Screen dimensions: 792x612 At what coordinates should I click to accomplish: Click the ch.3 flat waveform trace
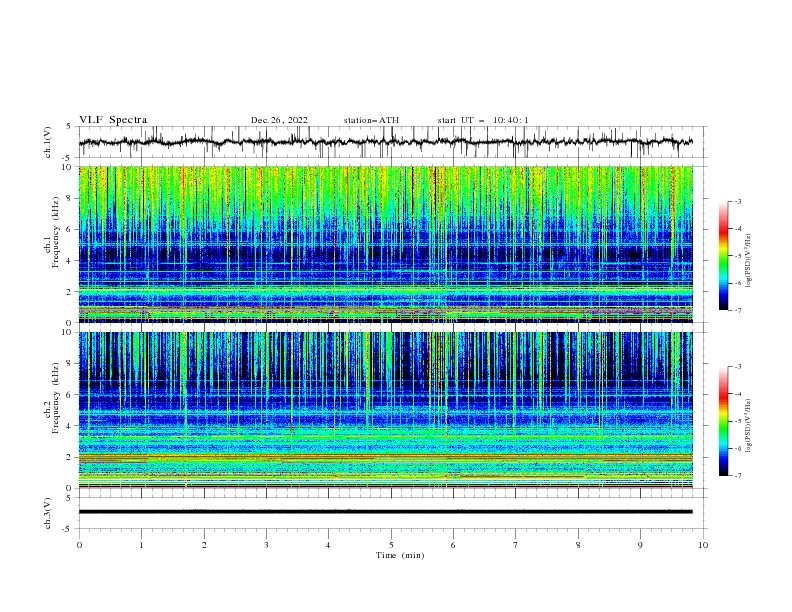click(x=386, y=512)
